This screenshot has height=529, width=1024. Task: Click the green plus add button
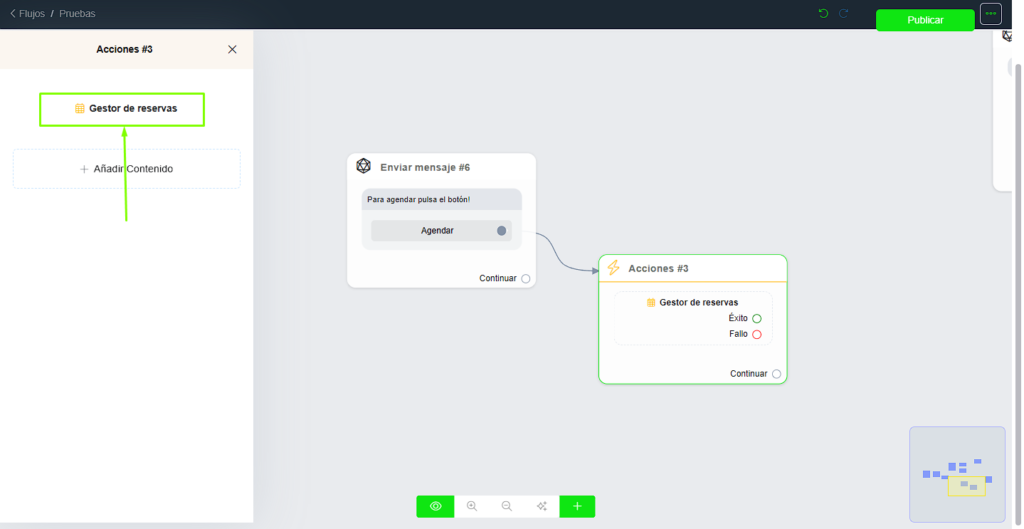[577, 506]
